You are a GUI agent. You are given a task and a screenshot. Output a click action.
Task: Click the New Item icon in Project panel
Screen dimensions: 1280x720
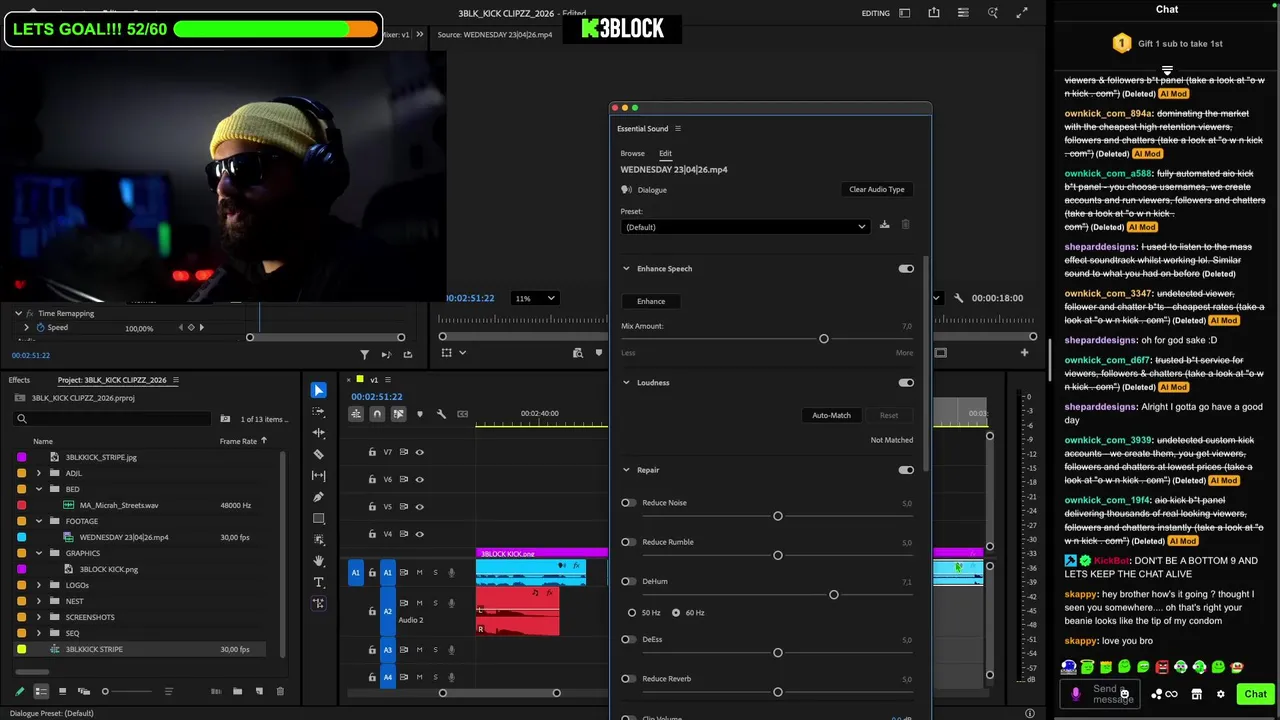tap(259, 691)
